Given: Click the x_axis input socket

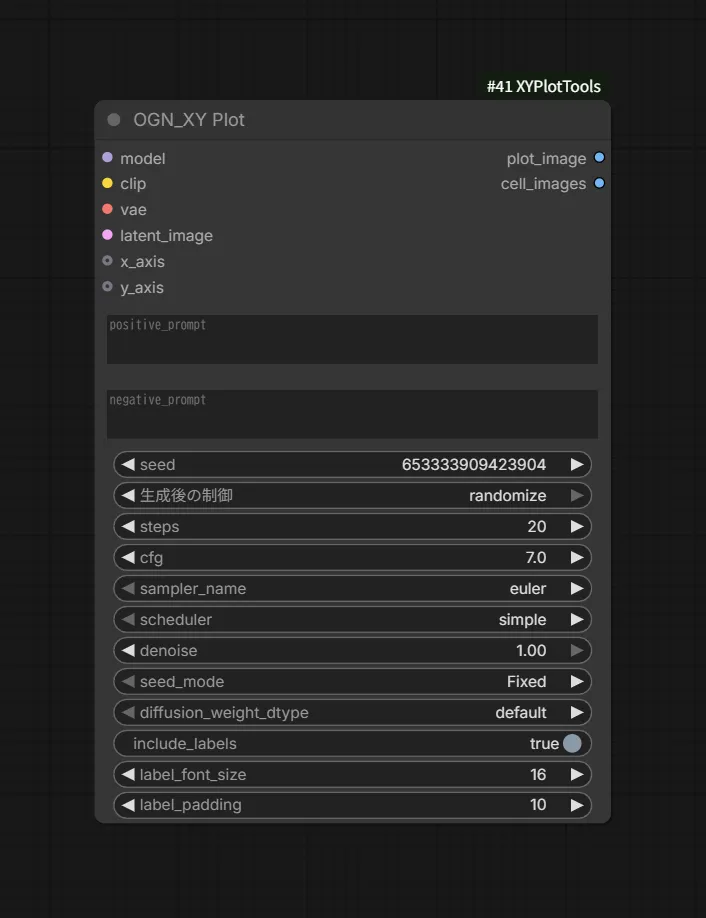Looking at the screenshot, I should pyautogui.click(x=107, y=261).
